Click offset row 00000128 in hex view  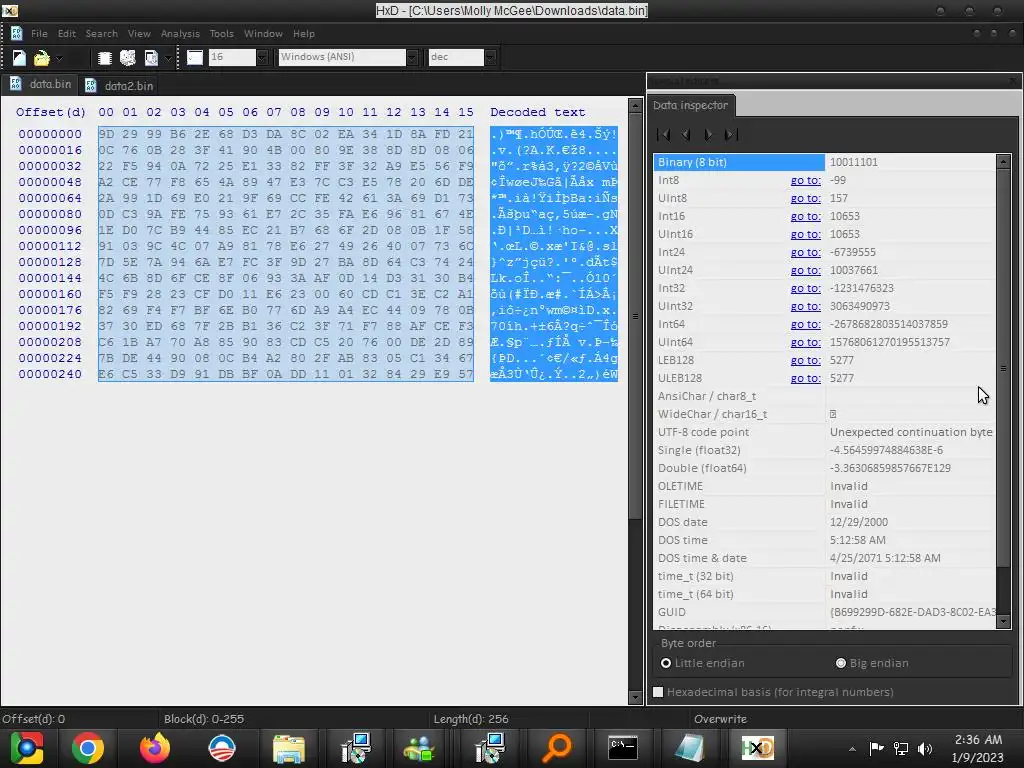point(50,262)
